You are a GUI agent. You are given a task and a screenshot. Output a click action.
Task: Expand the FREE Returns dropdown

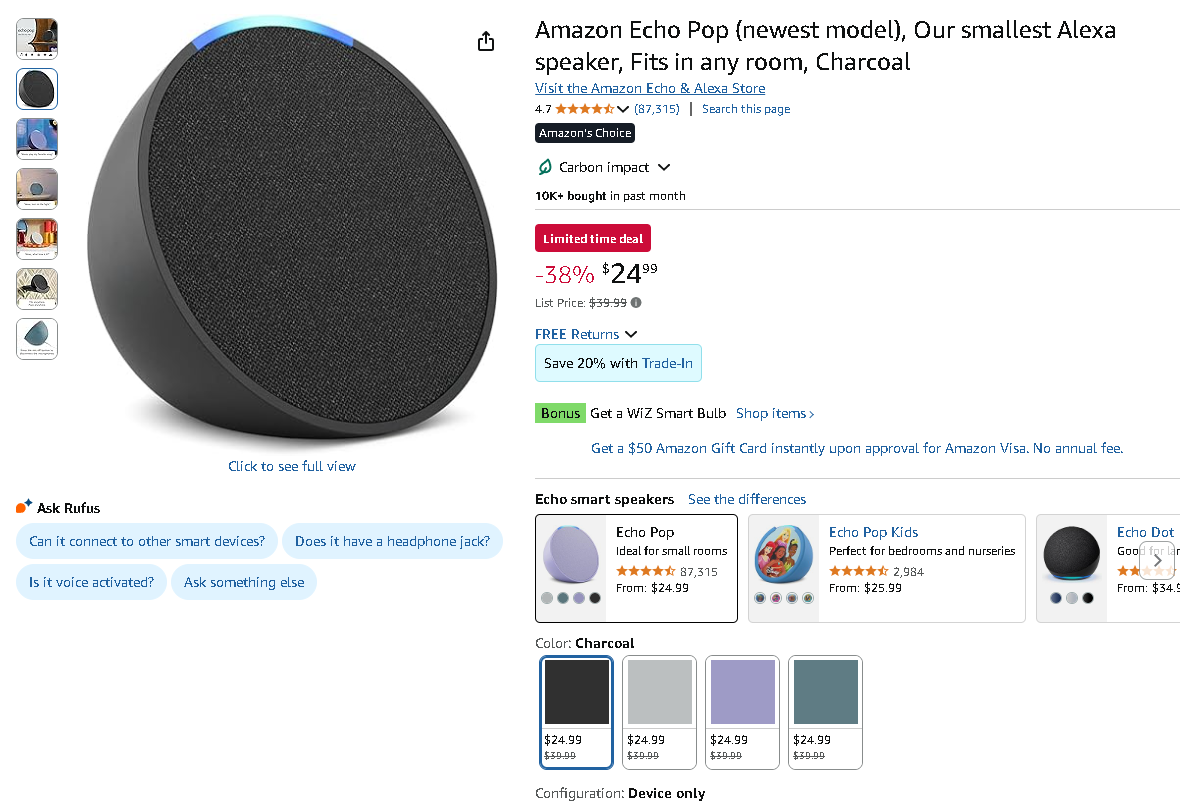tap(631, 334)
